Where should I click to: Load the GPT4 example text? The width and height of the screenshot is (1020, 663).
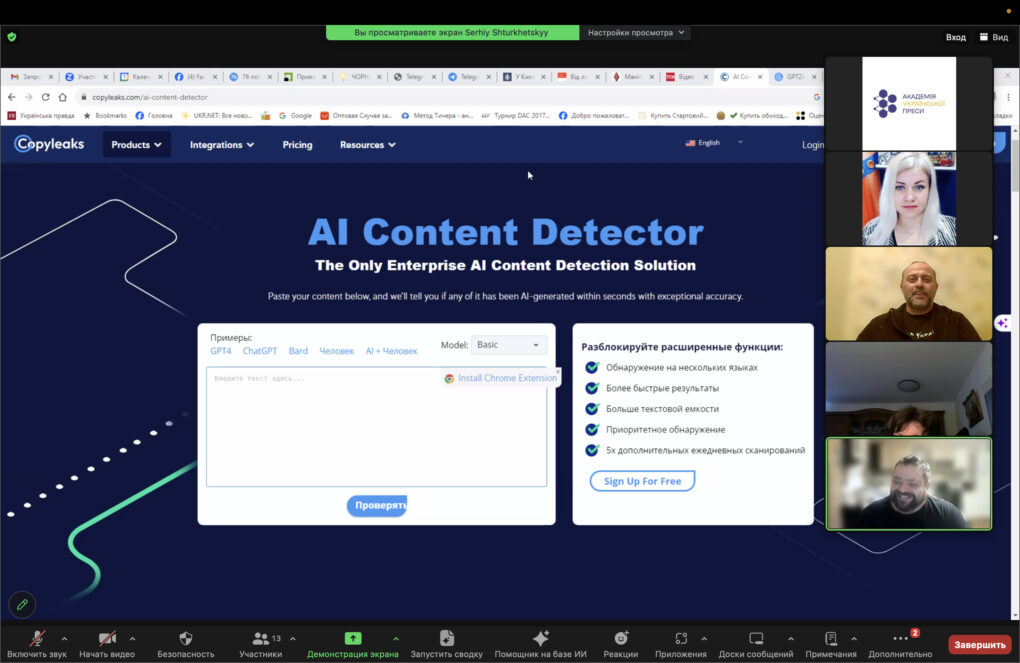[221, 351]
